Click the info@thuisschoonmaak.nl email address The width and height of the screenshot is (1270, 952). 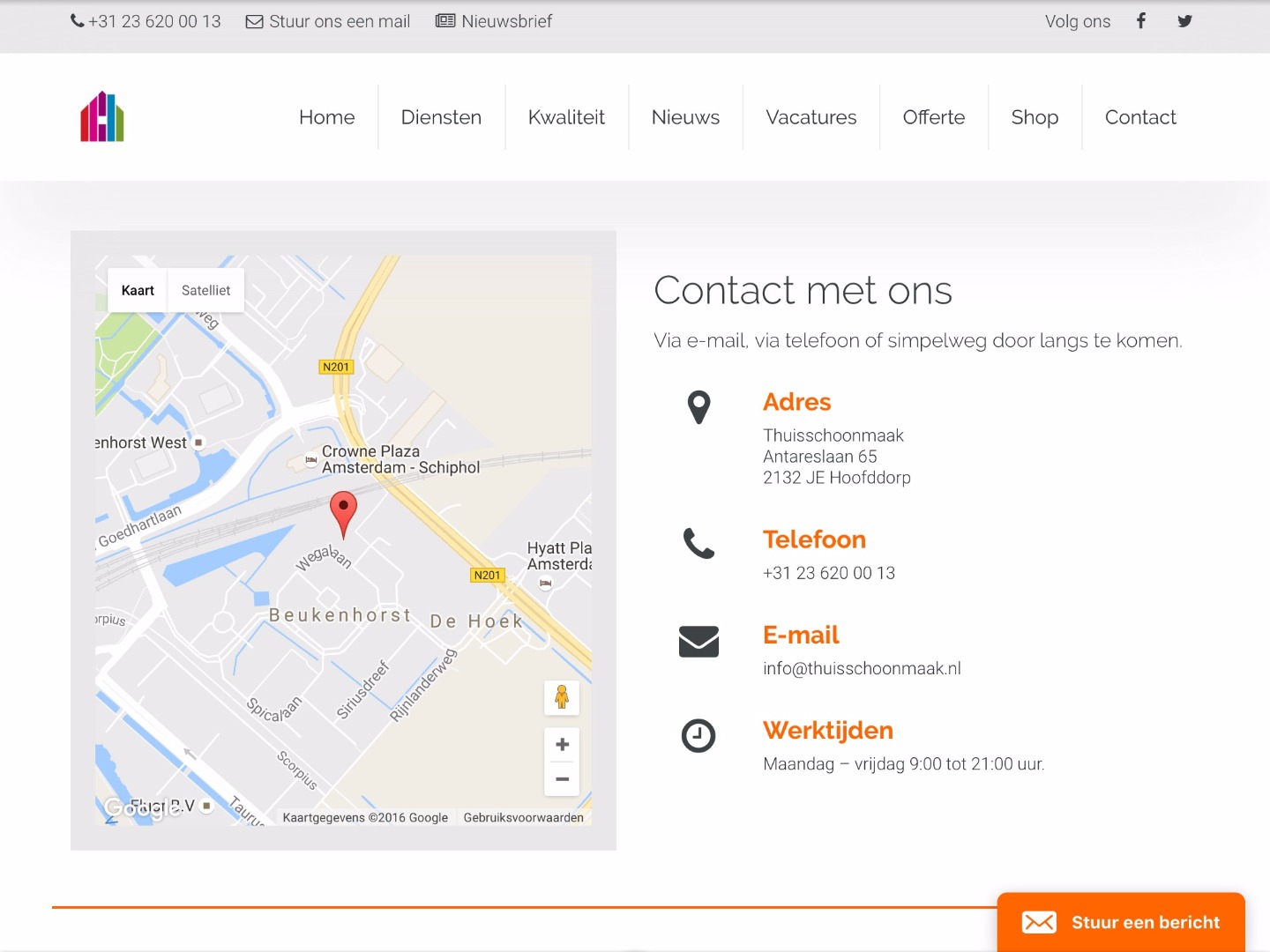pyautogui.click(x=862, y=668)
